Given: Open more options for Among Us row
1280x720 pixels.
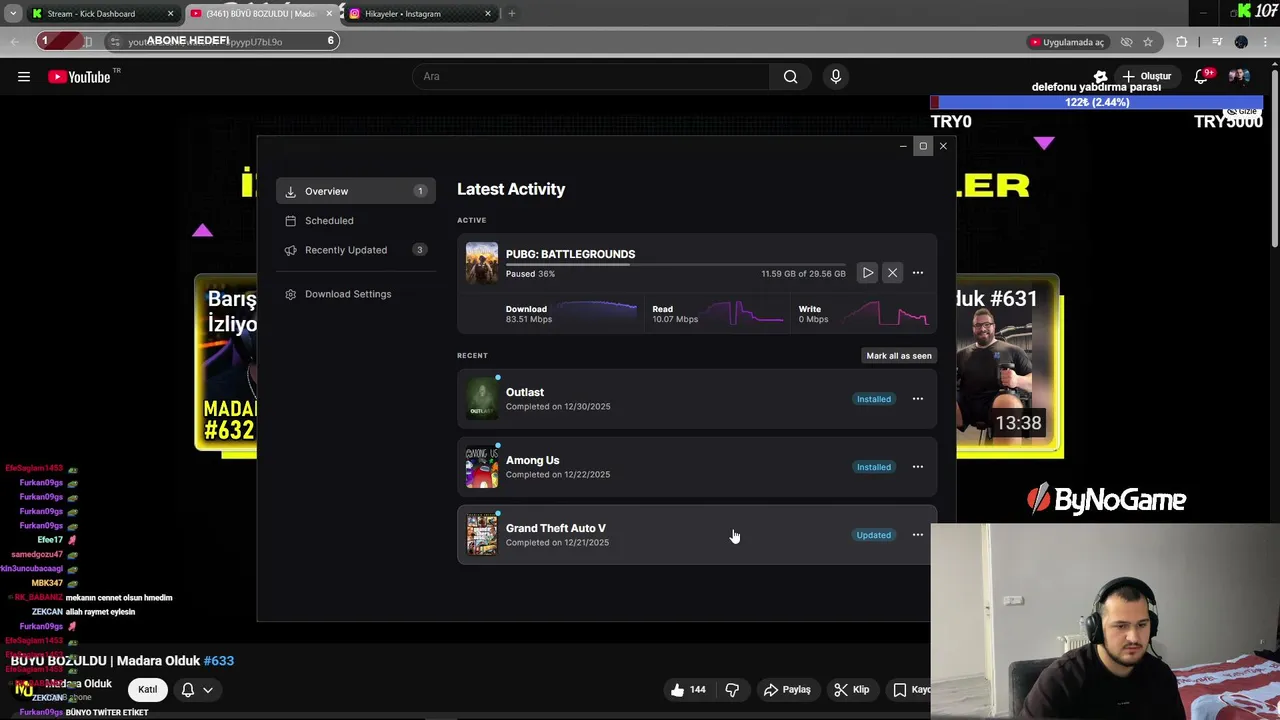Looking at the screenshot, I should [918, 467].
